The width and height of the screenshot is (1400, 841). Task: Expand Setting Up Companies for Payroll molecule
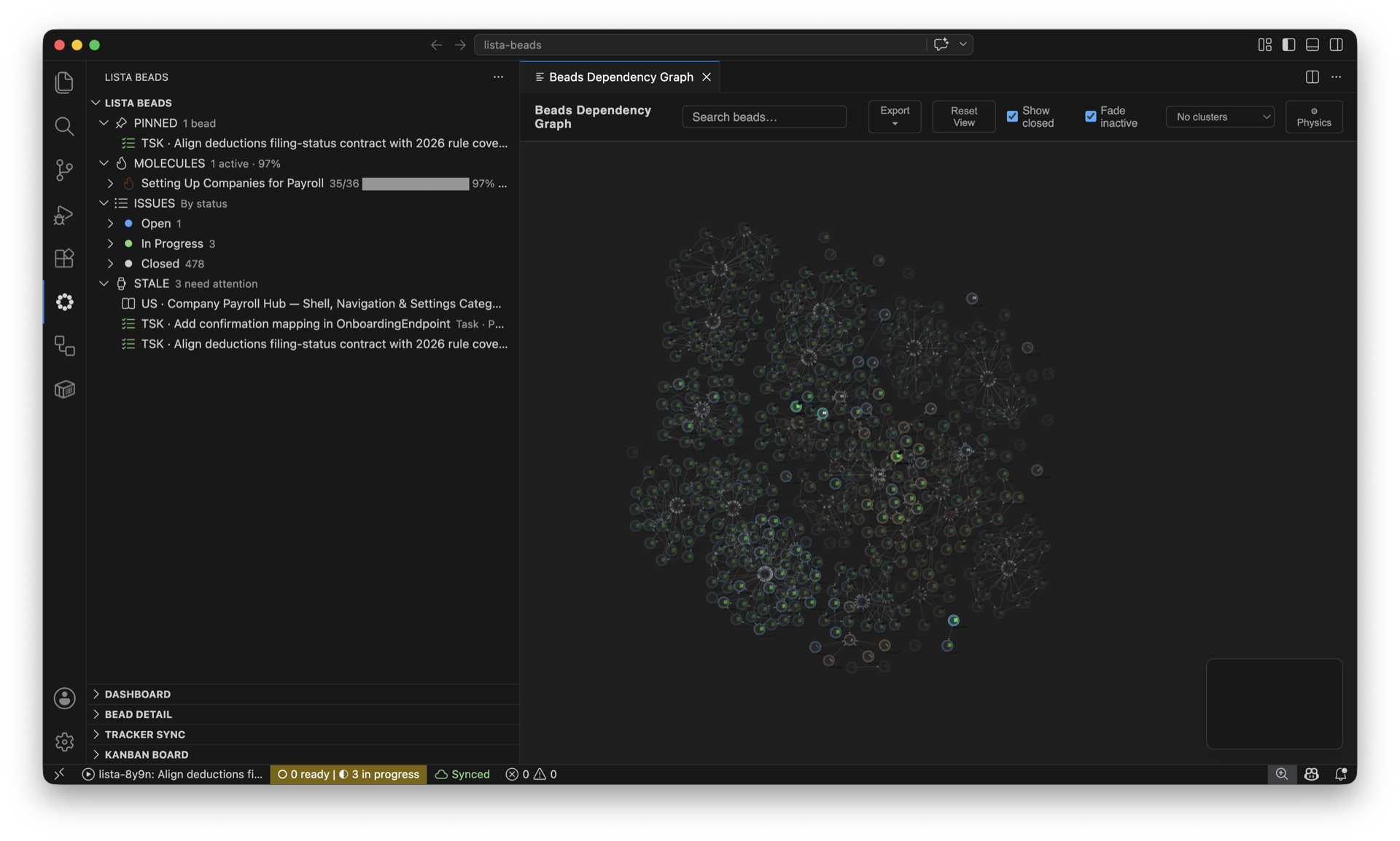coord(110,183)
